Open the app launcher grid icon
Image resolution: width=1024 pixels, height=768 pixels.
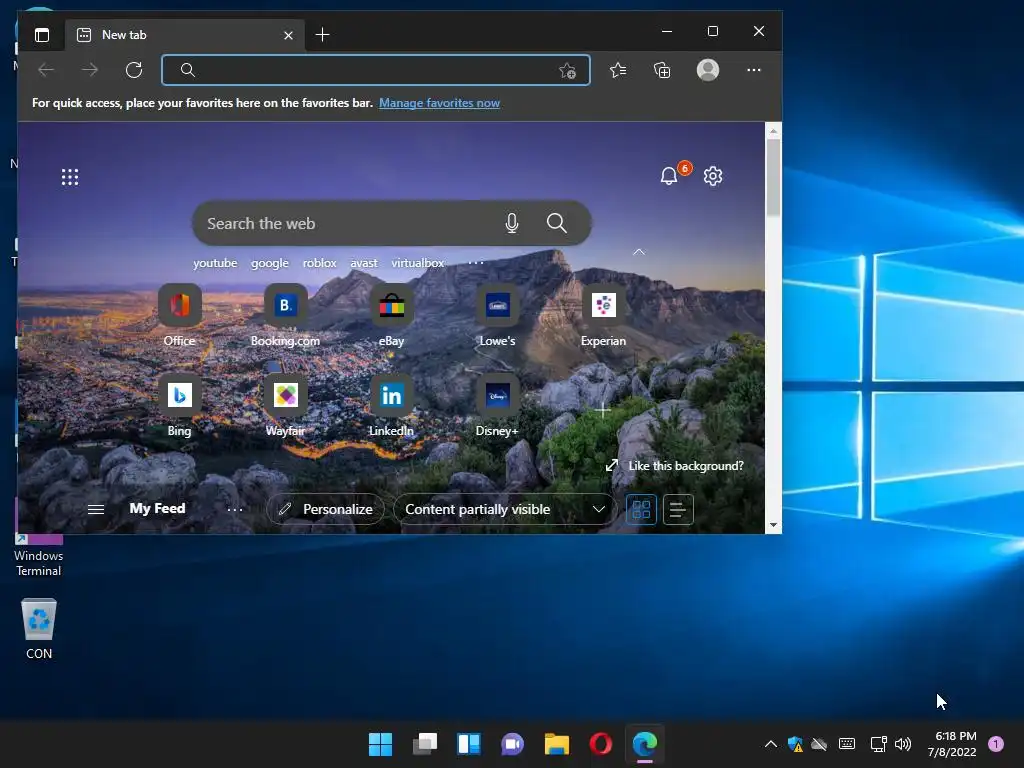[70, 177]
